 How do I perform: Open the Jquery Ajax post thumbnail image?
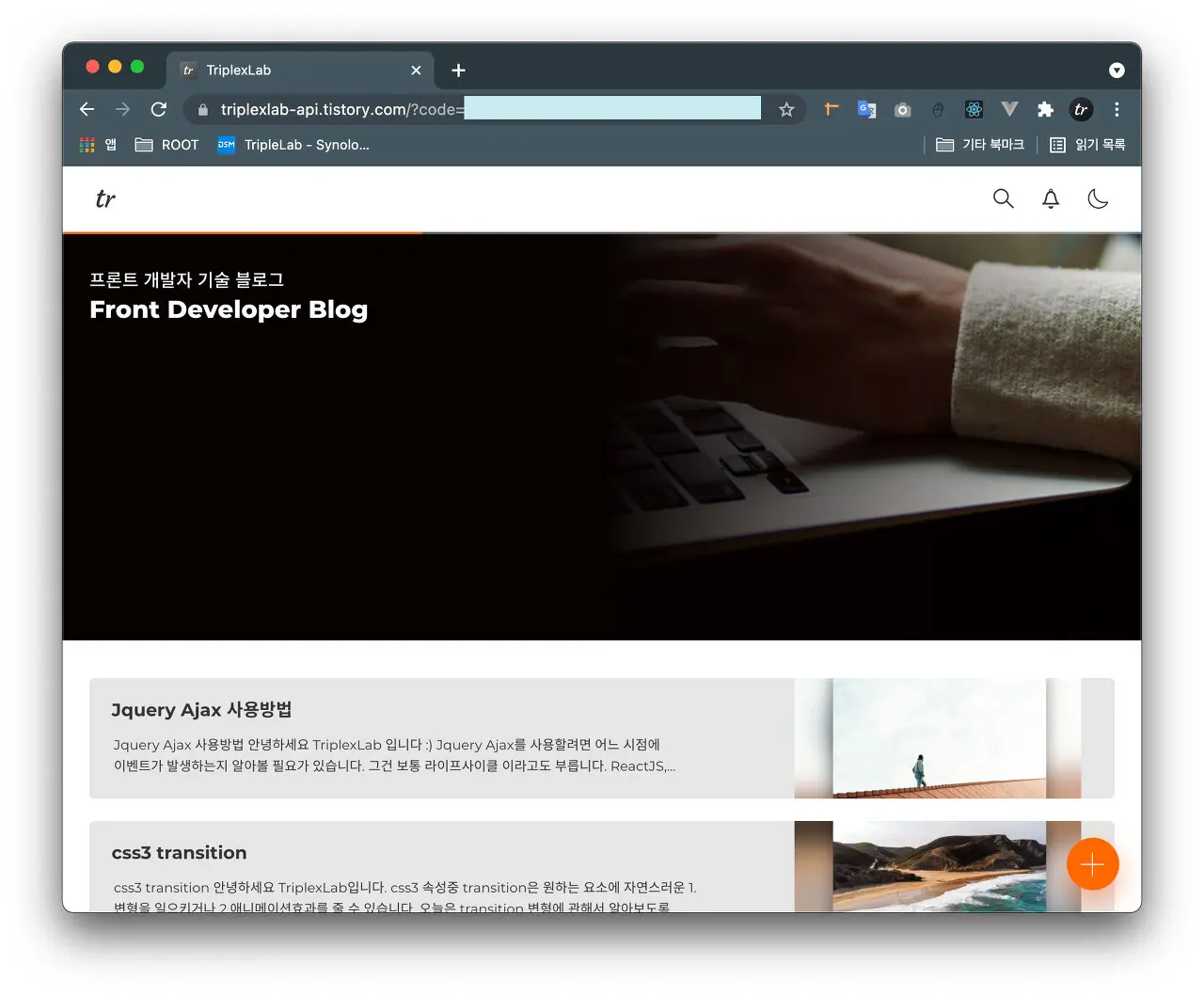point(938,738)
